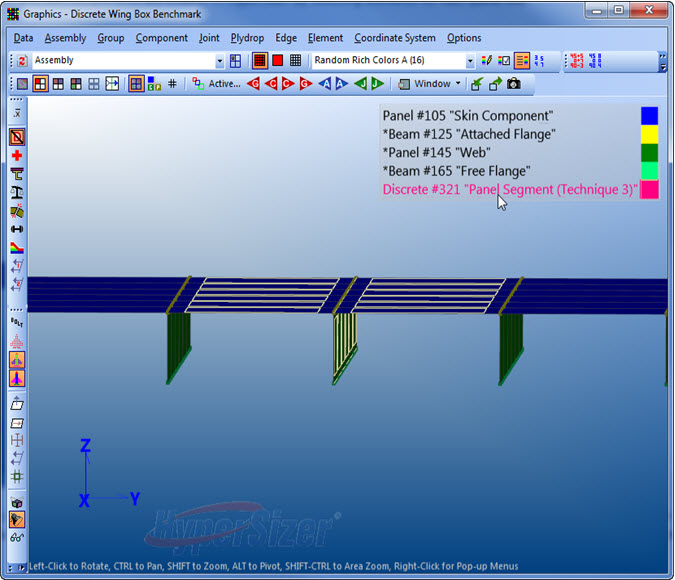Open the Joint menu

[209, 38]
